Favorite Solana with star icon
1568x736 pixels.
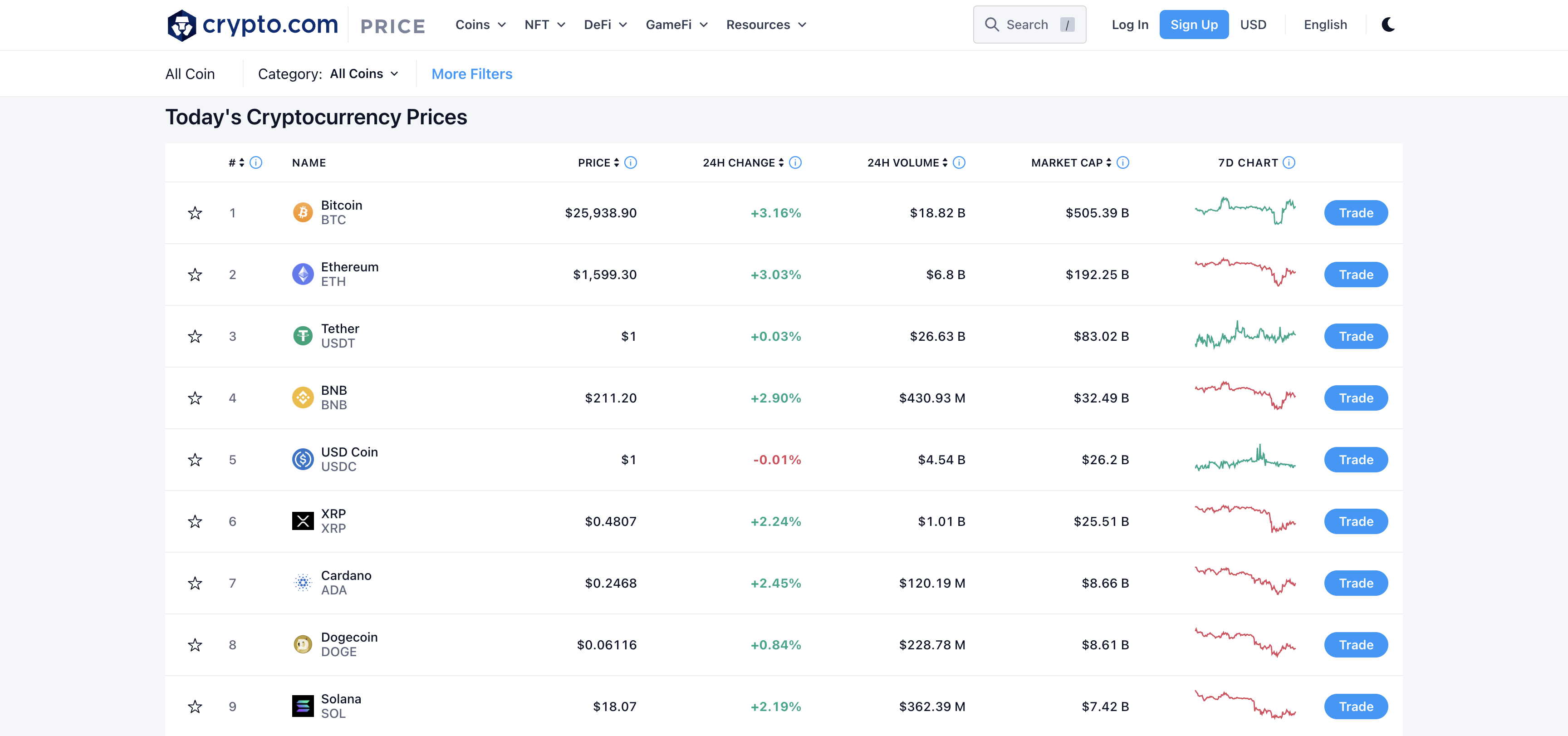click(195, 706)
